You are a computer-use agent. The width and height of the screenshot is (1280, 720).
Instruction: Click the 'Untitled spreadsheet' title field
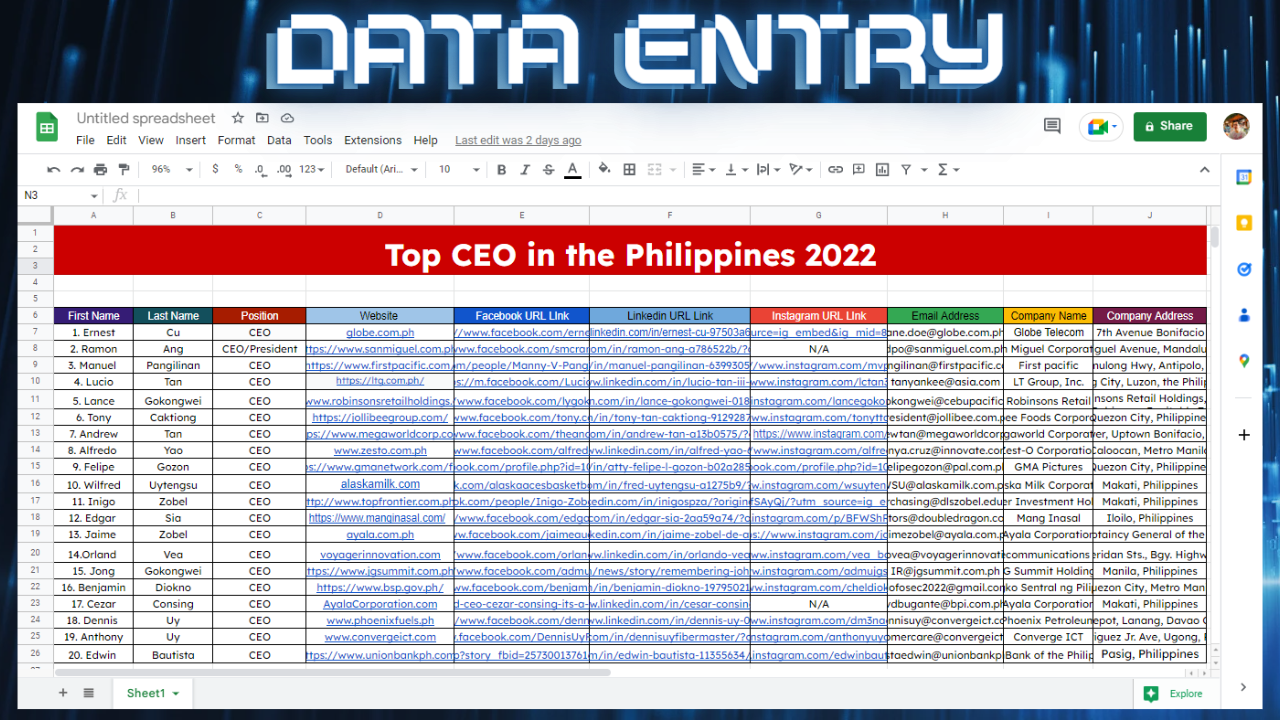point(146,118)
